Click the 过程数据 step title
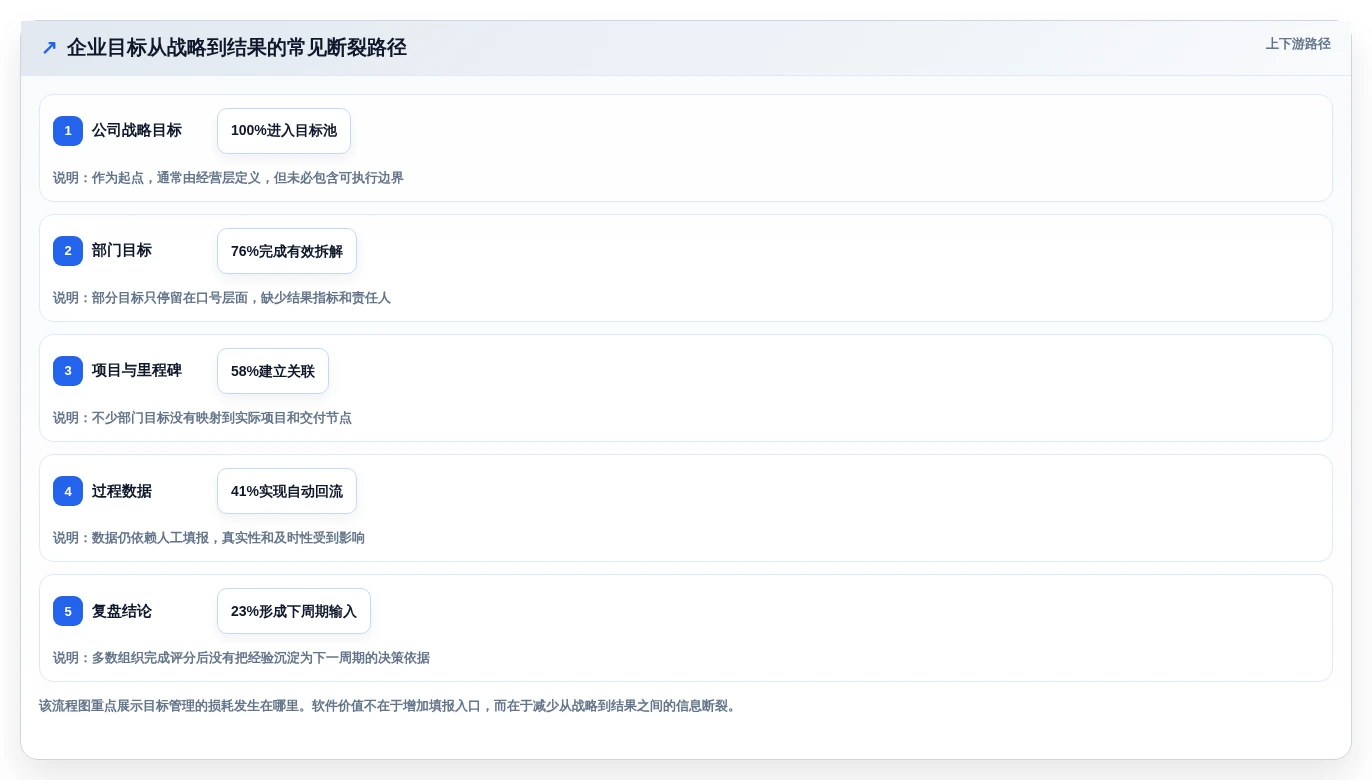This screenshot has height=780, width=1372. point(122,491)
